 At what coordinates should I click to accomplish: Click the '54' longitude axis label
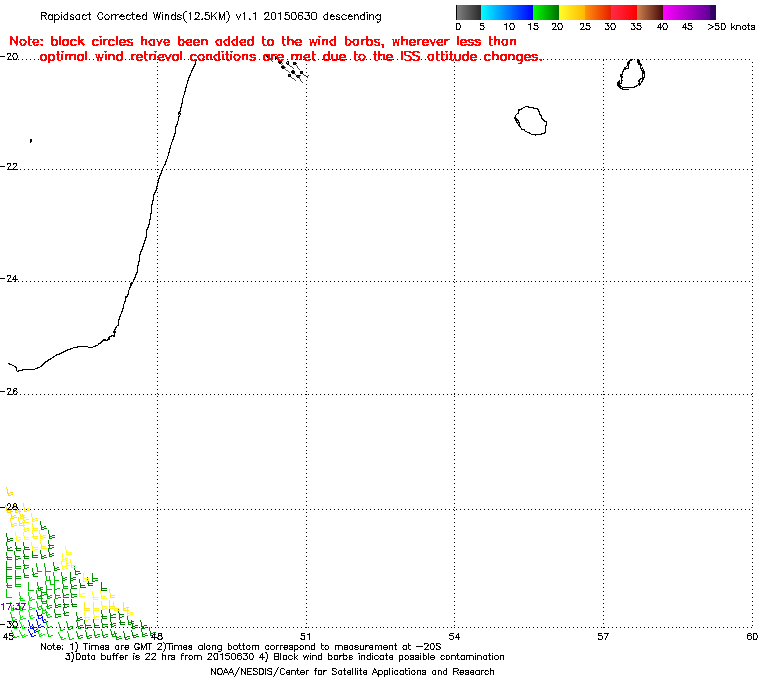454,636
